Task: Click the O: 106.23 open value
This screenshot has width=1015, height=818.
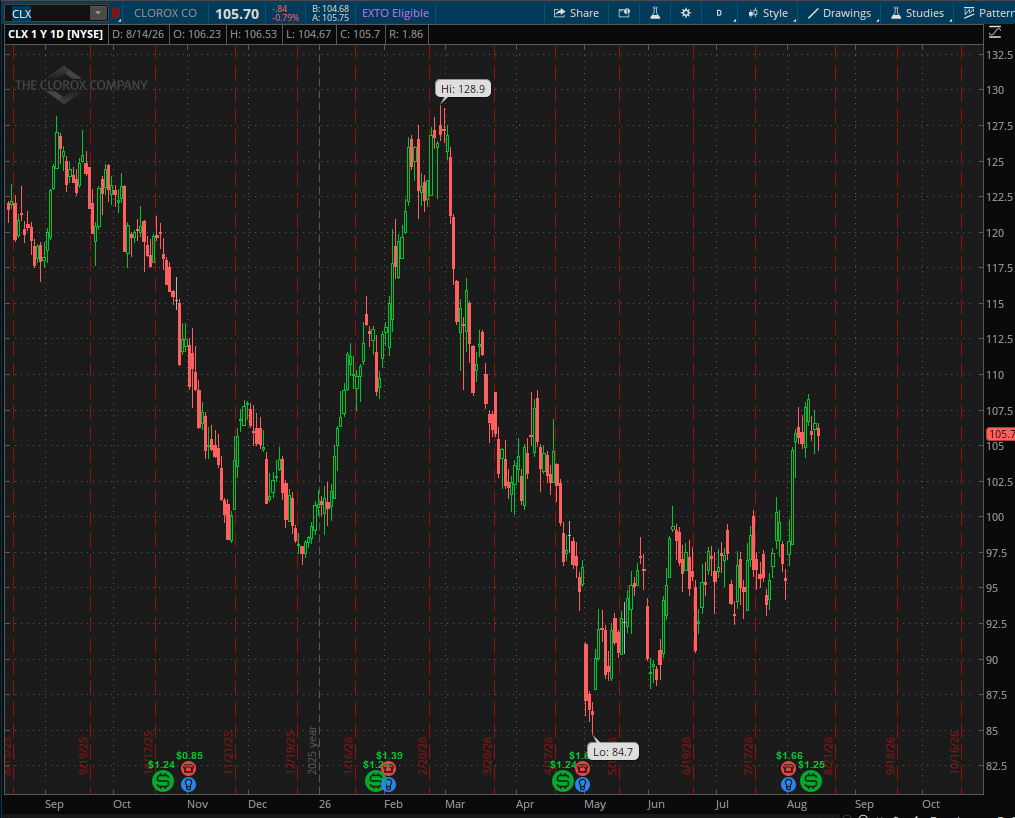Action: (197, 34)
